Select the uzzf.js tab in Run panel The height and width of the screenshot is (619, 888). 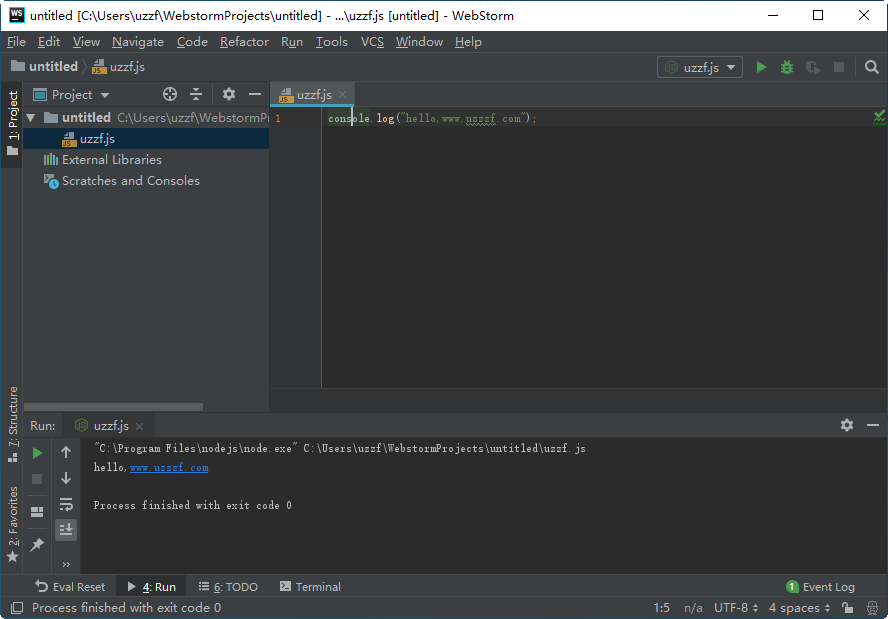(x=110, y=426)
